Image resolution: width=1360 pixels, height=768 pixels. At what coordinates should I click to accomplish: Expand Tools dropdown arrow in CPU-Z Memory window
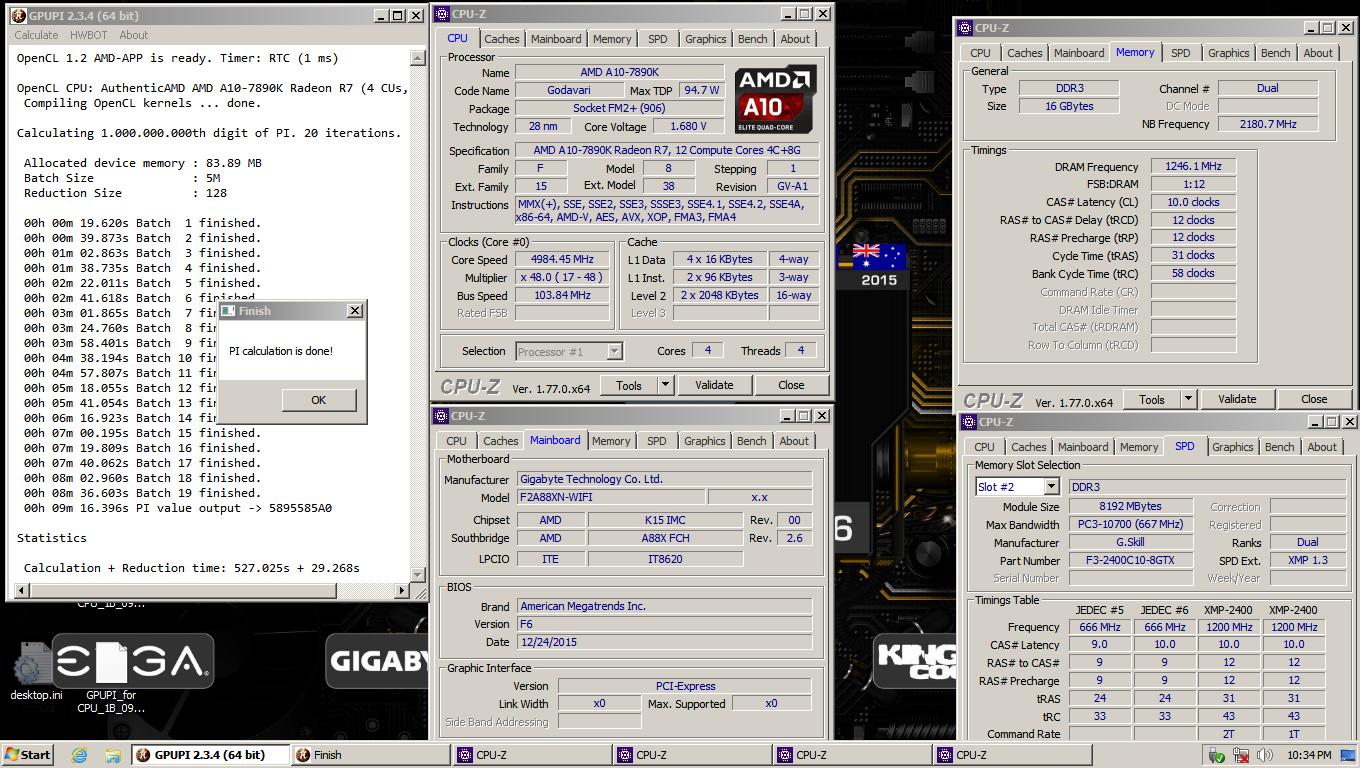(1188, 399)
